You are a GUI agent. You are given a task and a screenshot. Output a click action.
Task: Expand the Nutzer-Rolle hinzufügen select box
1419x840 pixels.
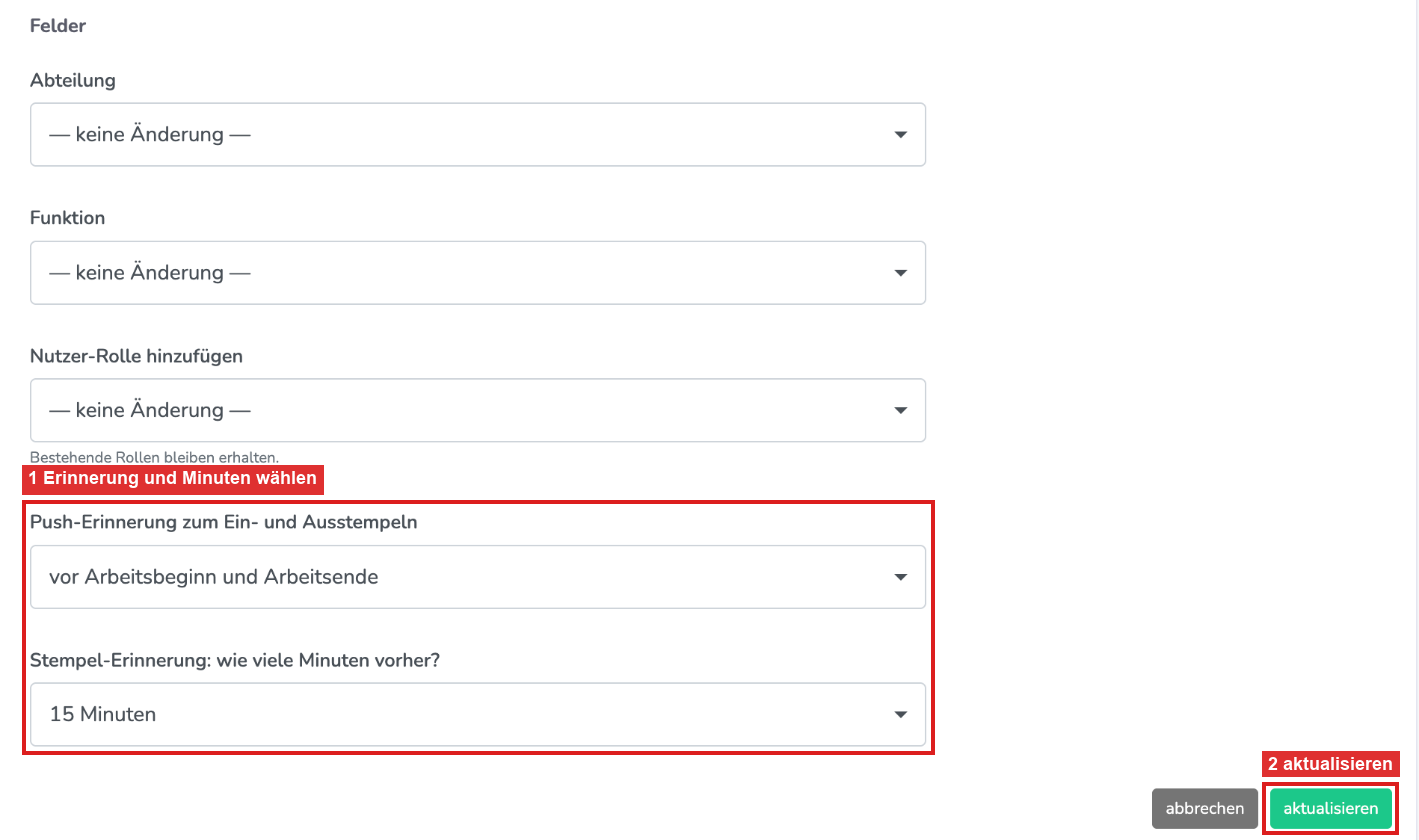click(478, 411)
